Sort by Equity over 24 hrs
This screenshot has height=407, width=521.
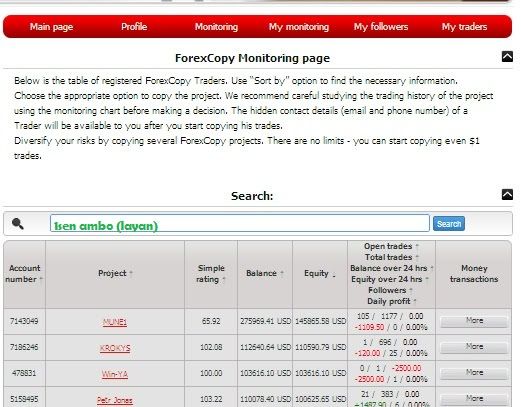390,279
